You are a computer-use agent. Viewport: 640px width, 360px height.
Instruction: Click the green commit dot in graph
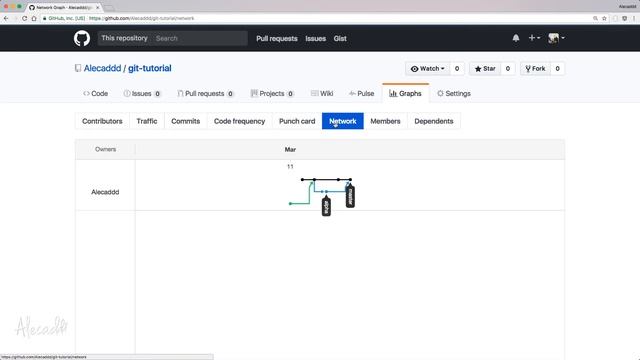pos(290,203)
